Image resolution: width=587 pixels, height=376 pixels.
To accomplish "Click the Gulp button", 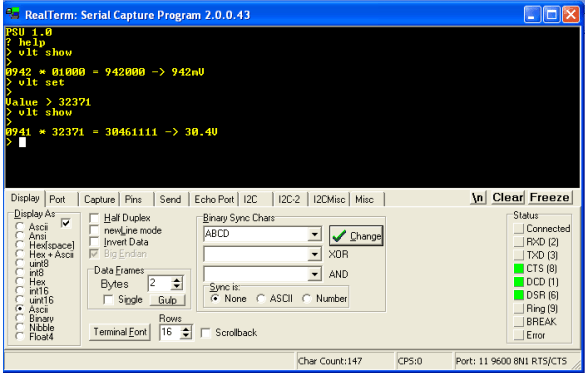I will pyautogui.click(x=167, y=300).
